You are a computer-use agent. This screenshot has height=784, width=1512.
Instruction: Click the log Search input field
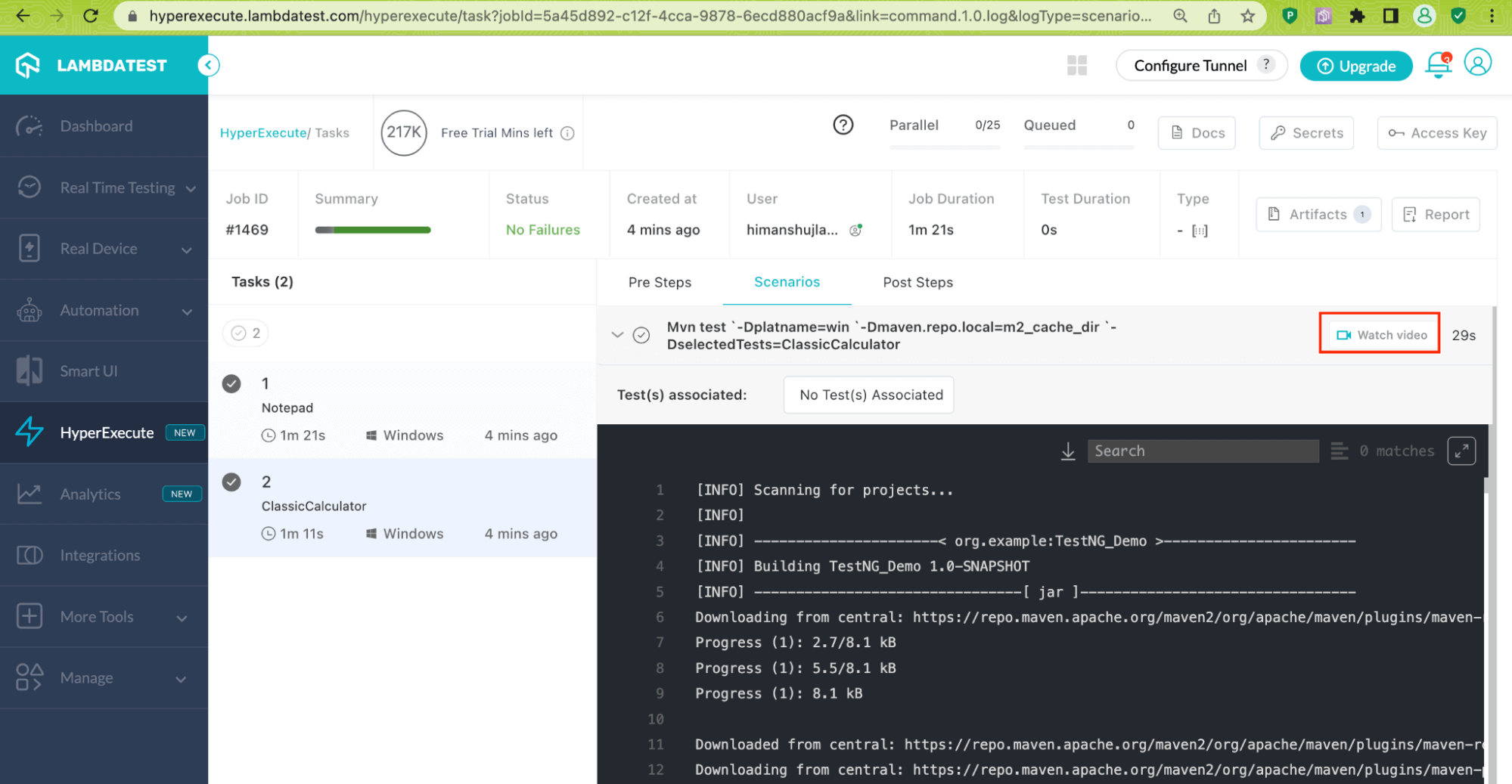pyautogui.click(x=1202, y=451)
